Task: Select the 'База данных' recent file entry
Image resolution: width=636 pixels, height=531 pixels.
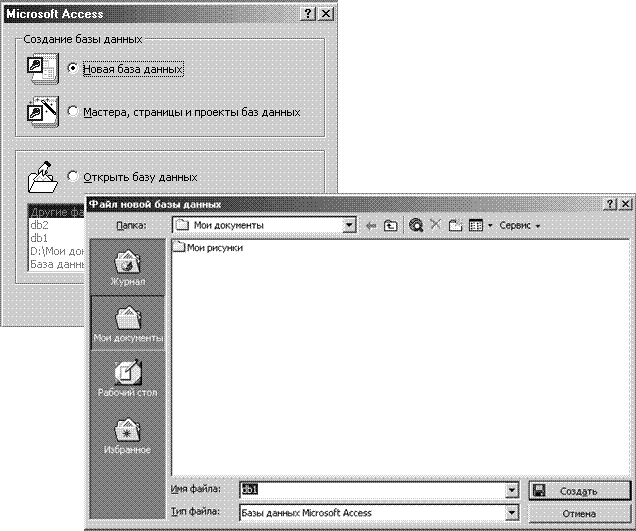Action: (x=56, y=264)
